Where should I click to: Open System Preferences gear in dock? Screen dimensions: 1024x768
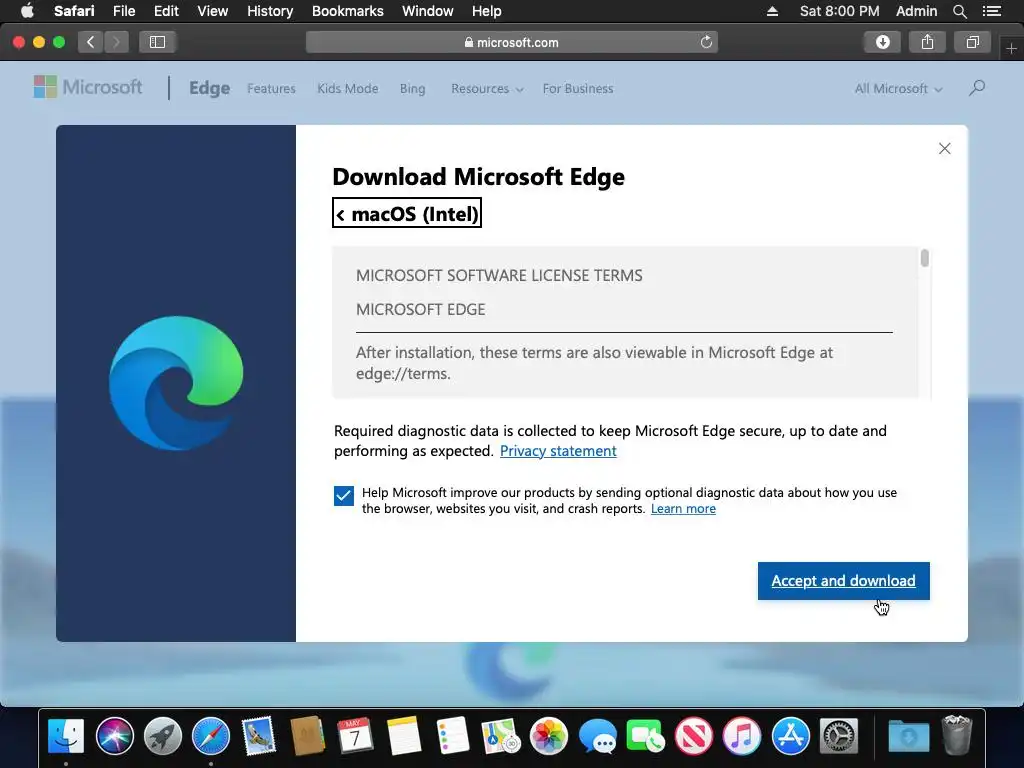coord(839,735)
